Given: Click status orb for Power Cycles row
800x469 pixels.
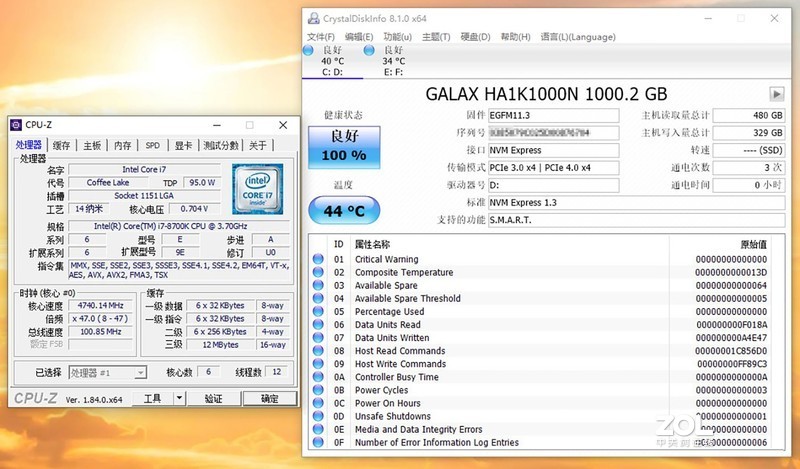Looking at the screenshot, I should (318, 390).
